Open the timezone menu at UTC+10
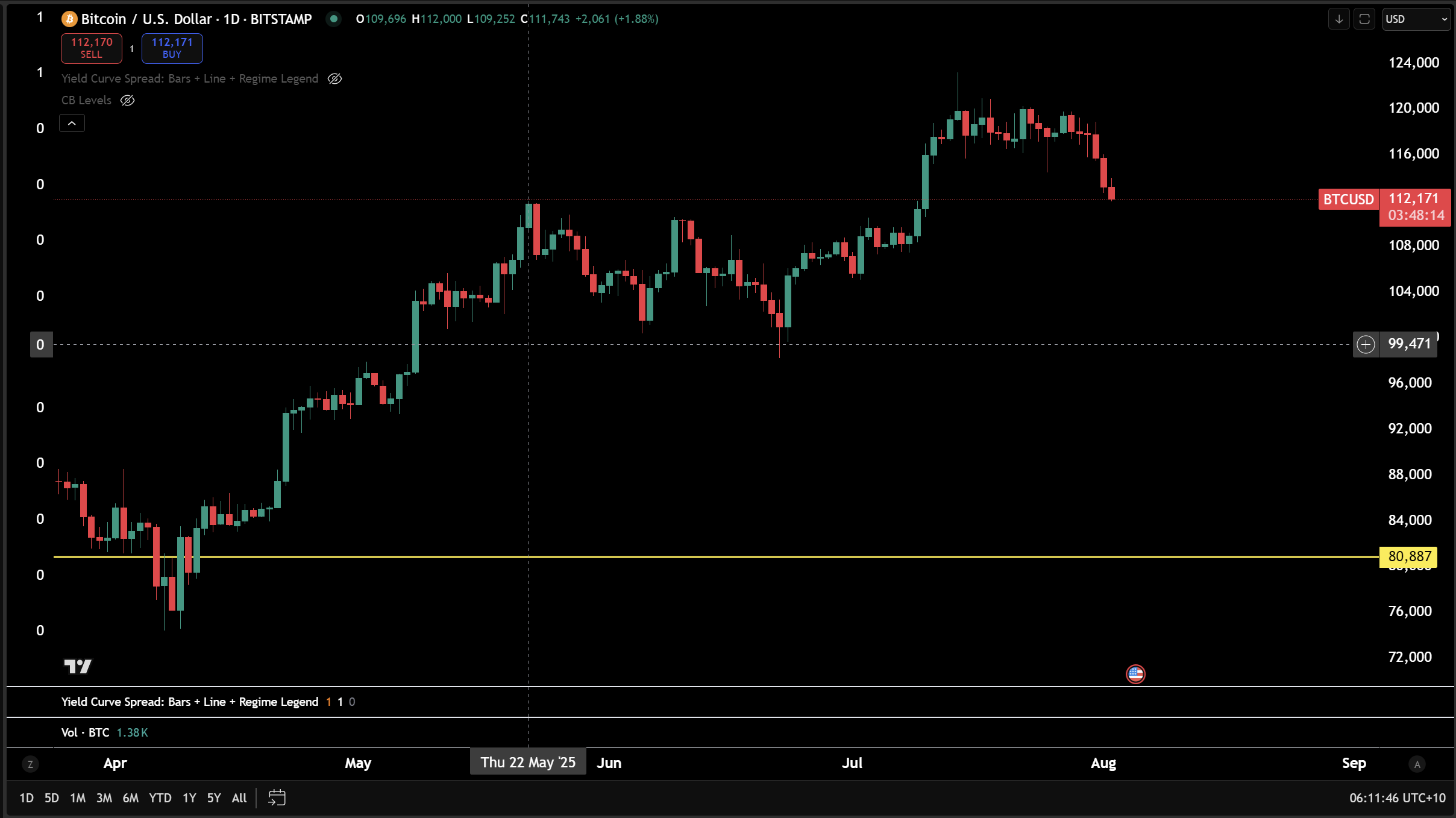Viewport: 1456px width, 818px height. point(1397,798)
